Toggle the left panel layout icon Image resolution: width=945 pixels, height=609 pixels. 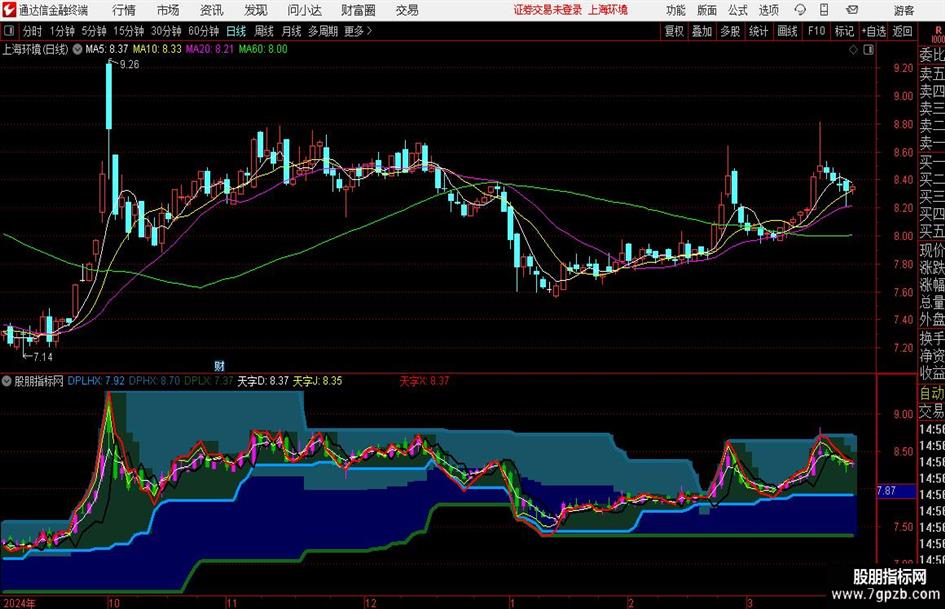click(x=9, y=31)
